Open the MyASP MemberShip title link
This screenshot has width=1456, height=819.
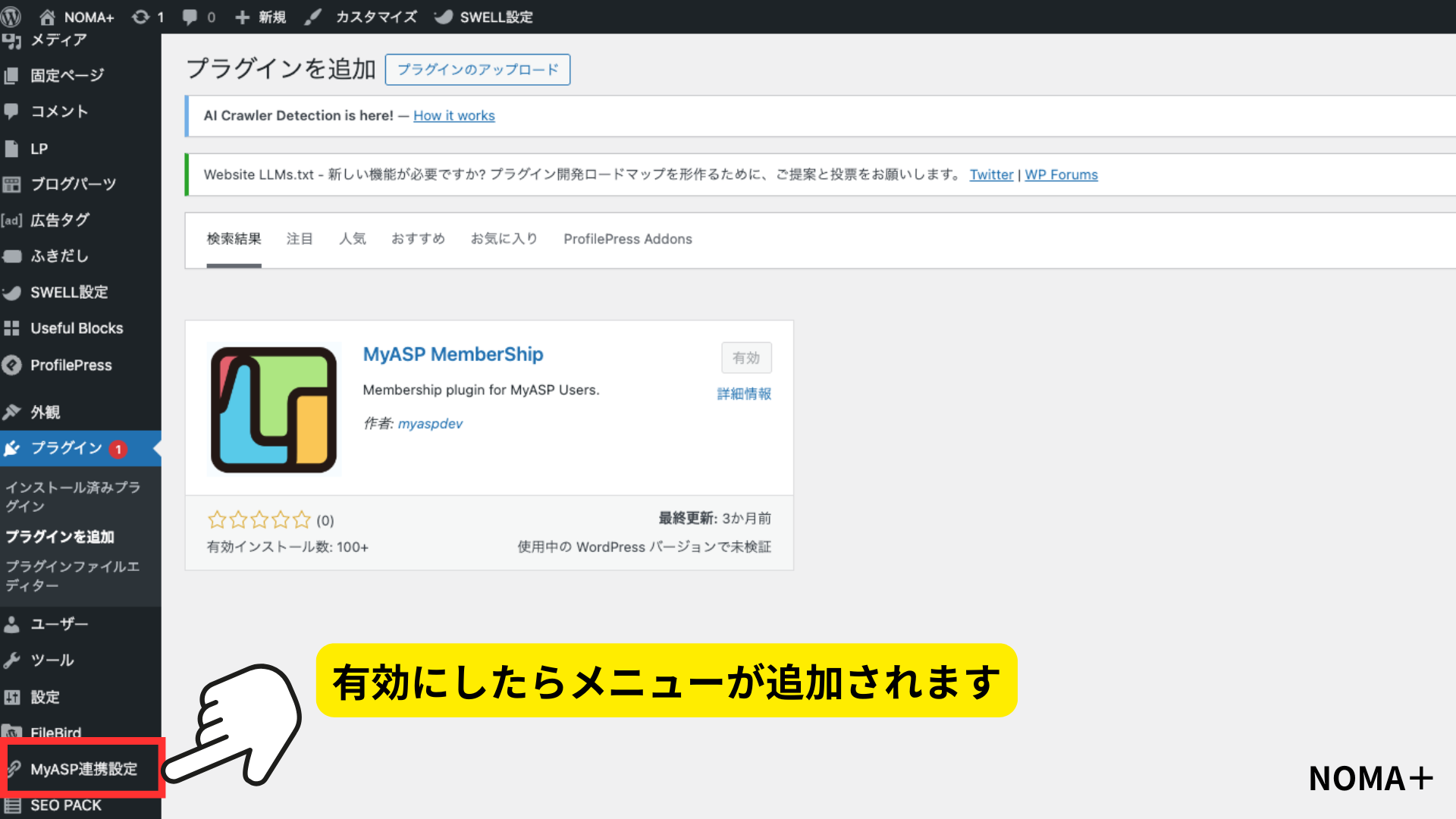(x=453, y=354)
